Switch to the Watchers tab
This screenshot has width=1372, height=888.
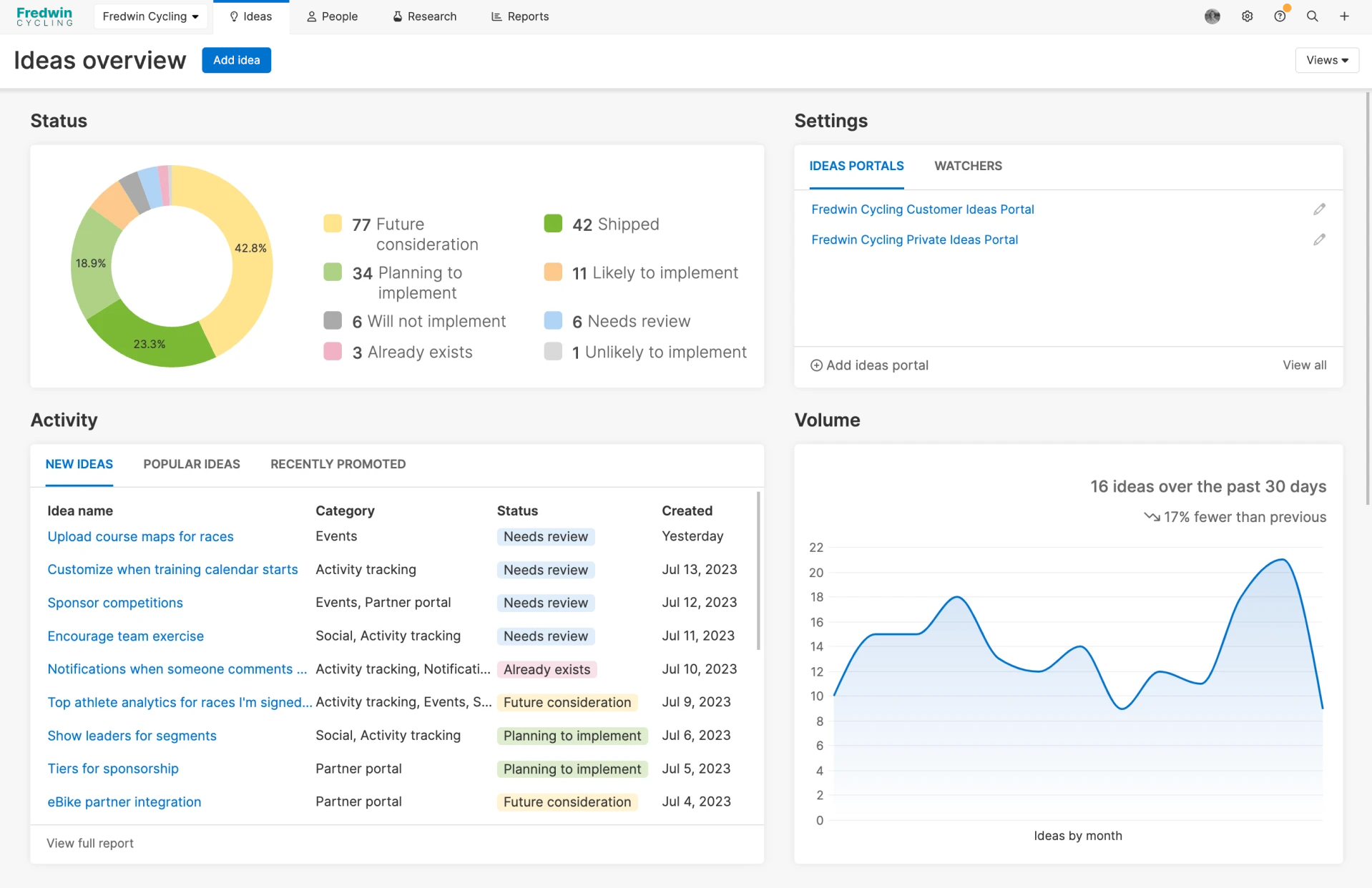pyautogui.click(x=968, y=166)
